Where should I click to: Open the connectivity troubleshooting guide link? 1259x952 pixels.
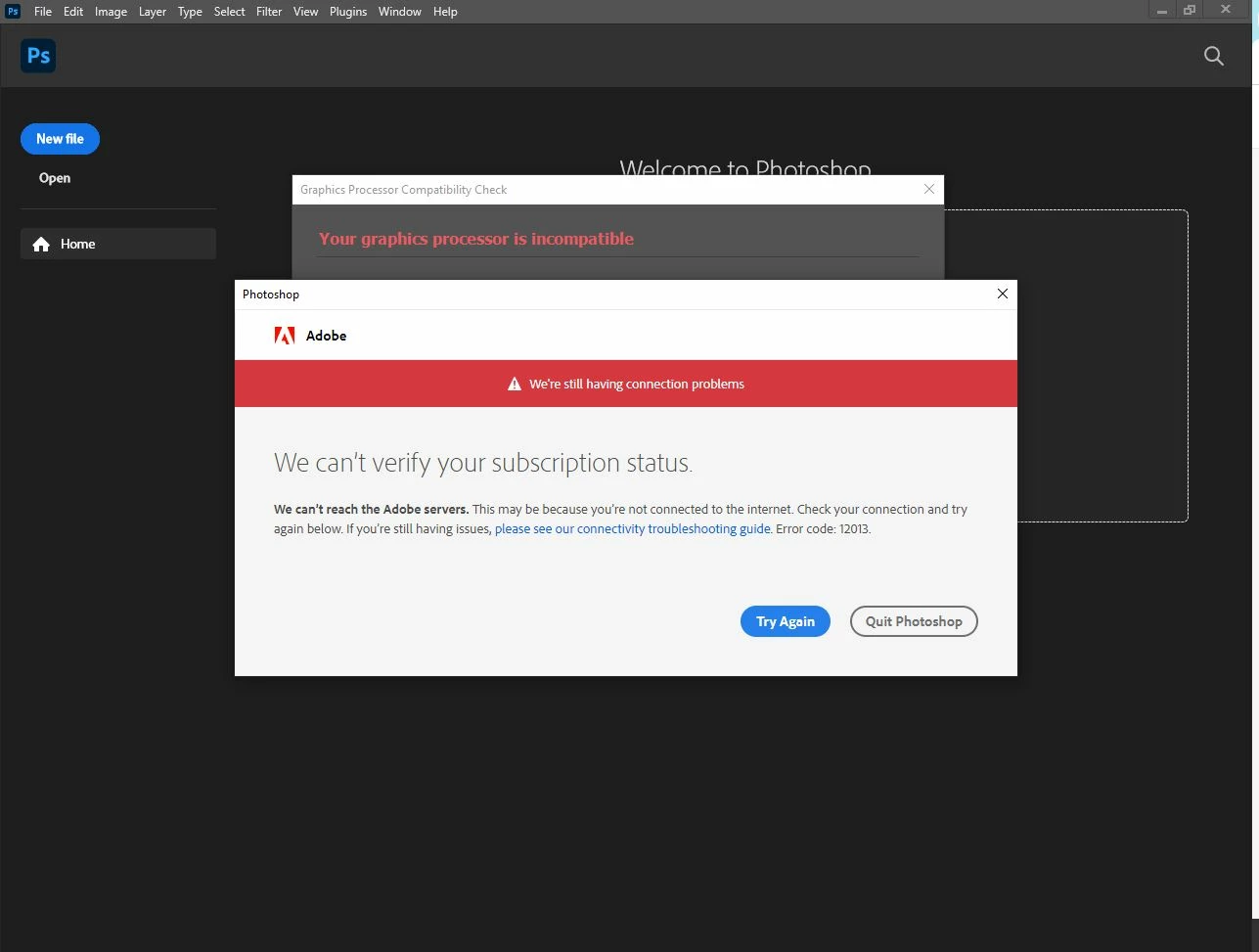pos(633,529)
